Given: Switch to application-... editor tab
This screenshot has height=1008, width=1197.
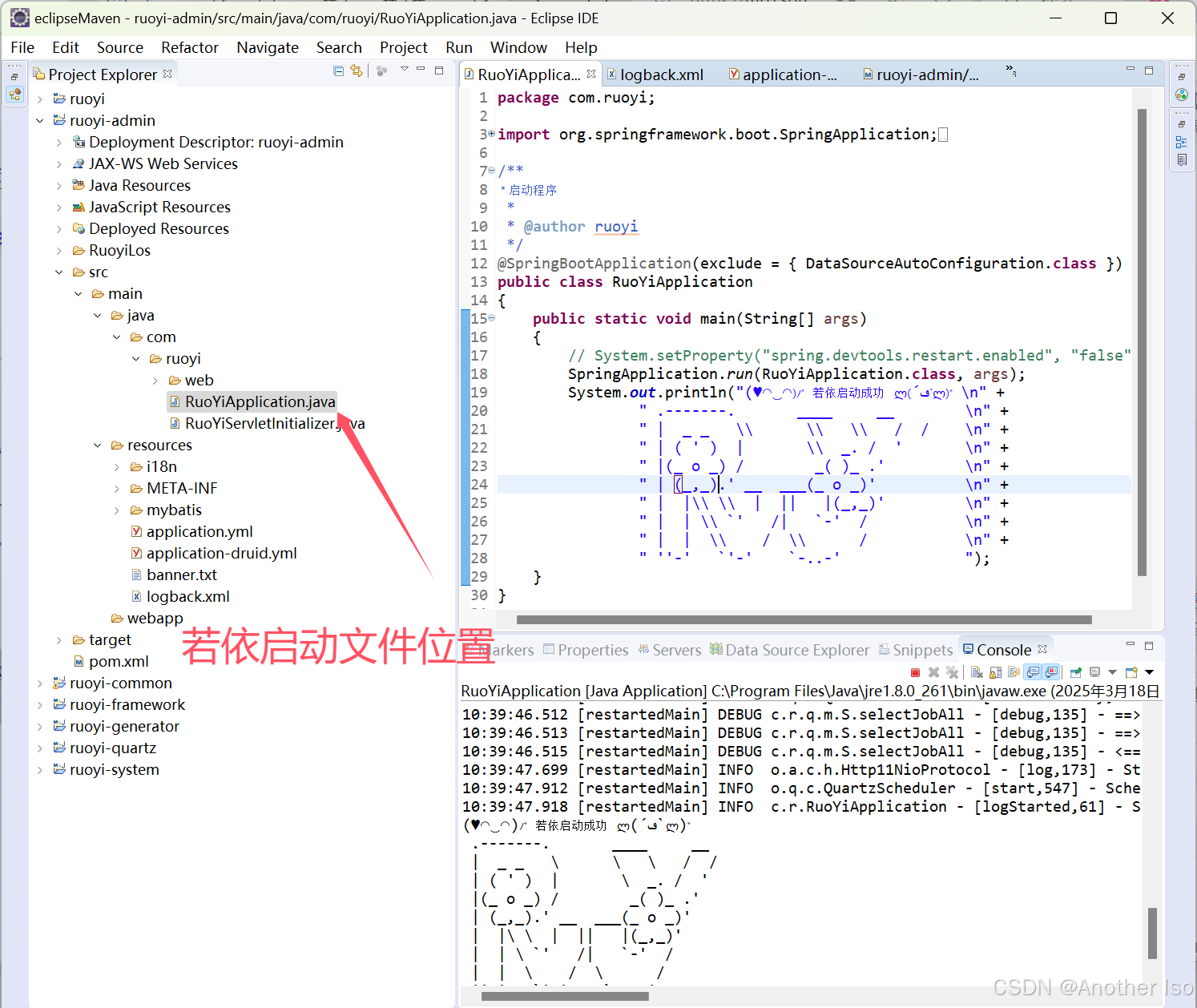Looking at the screenshot, I should (x=783, y=75).
